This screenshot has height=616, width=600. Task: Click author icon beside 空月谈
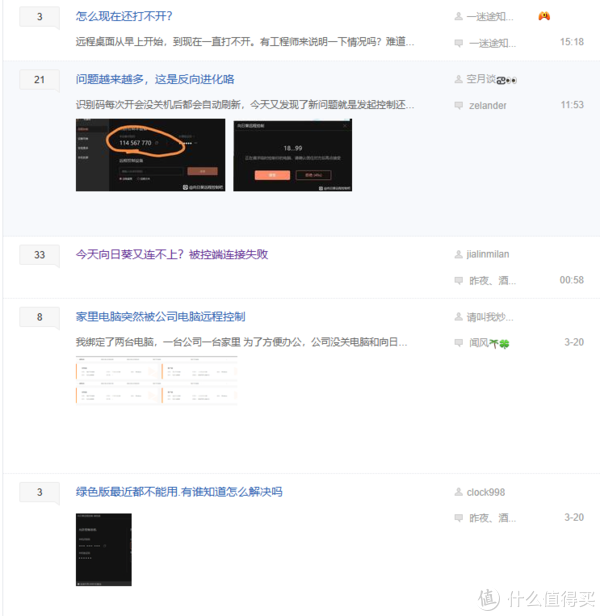(458, 79)
